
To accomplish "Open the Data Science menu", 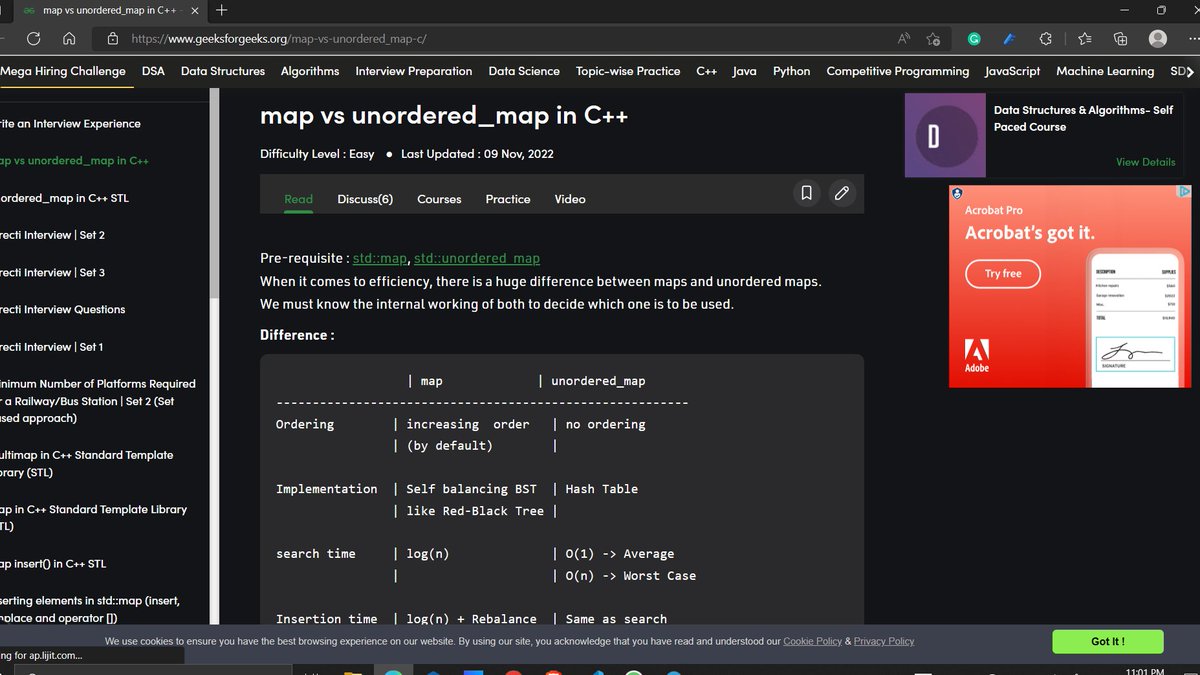I will (x=524, y=71).
